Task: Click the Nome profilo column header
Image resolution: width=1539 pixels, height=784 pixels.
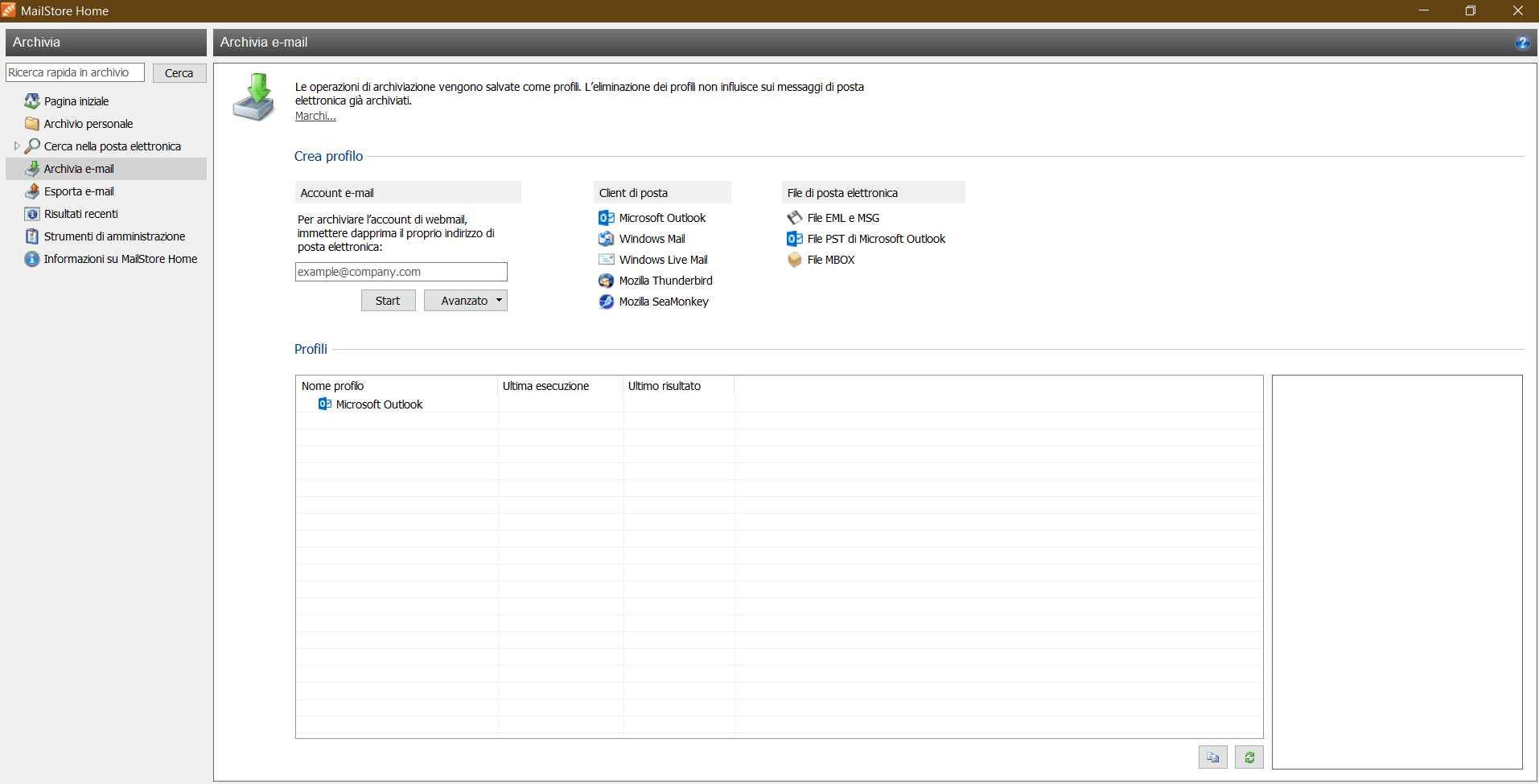Action: [x=397, y=386]
